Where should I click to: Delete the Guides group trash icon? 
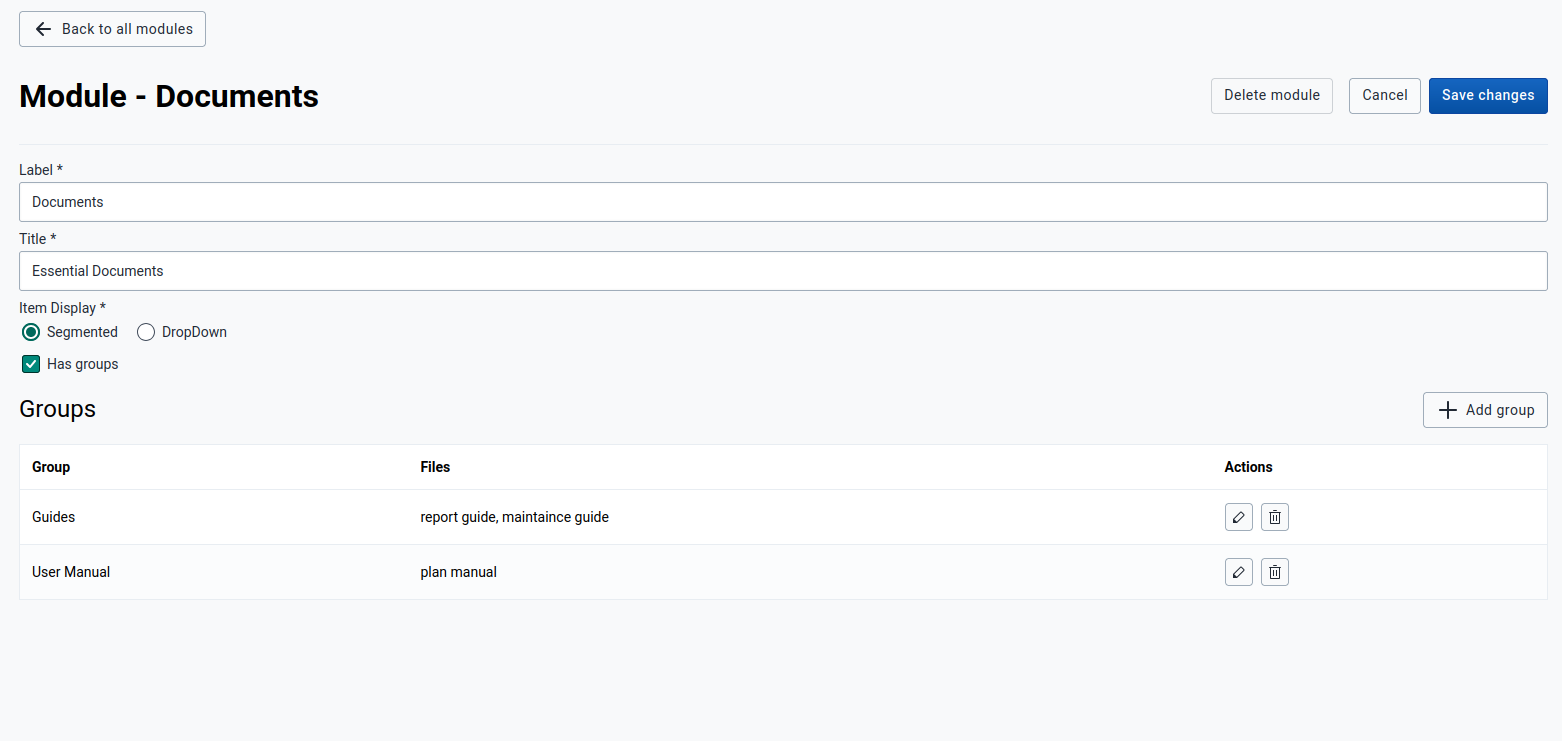(1274, 517)
